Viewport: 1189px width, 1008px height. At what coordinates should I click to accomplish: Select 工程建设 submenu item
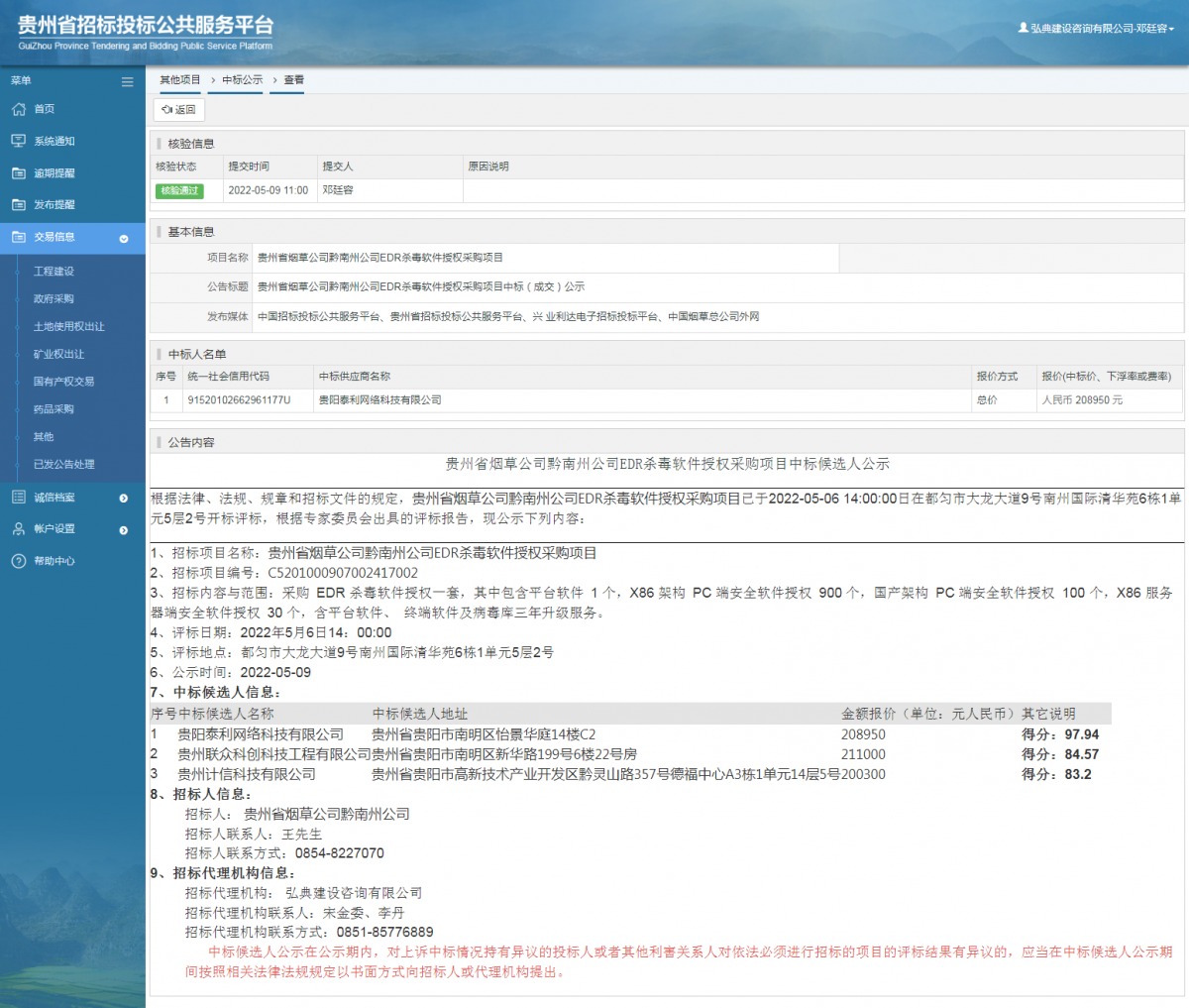click(54, 271)
